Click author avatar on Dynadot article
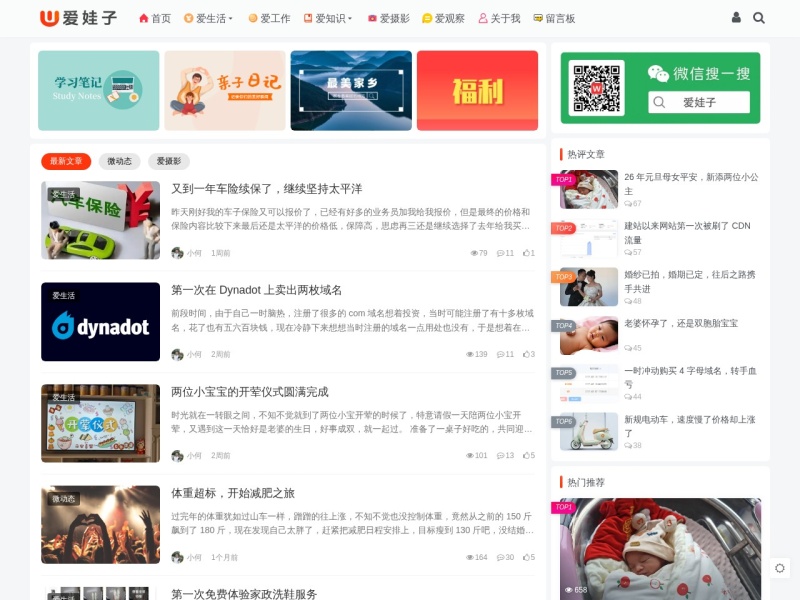The width and height of the screenshot is (800, 600). tap(177, 354)
